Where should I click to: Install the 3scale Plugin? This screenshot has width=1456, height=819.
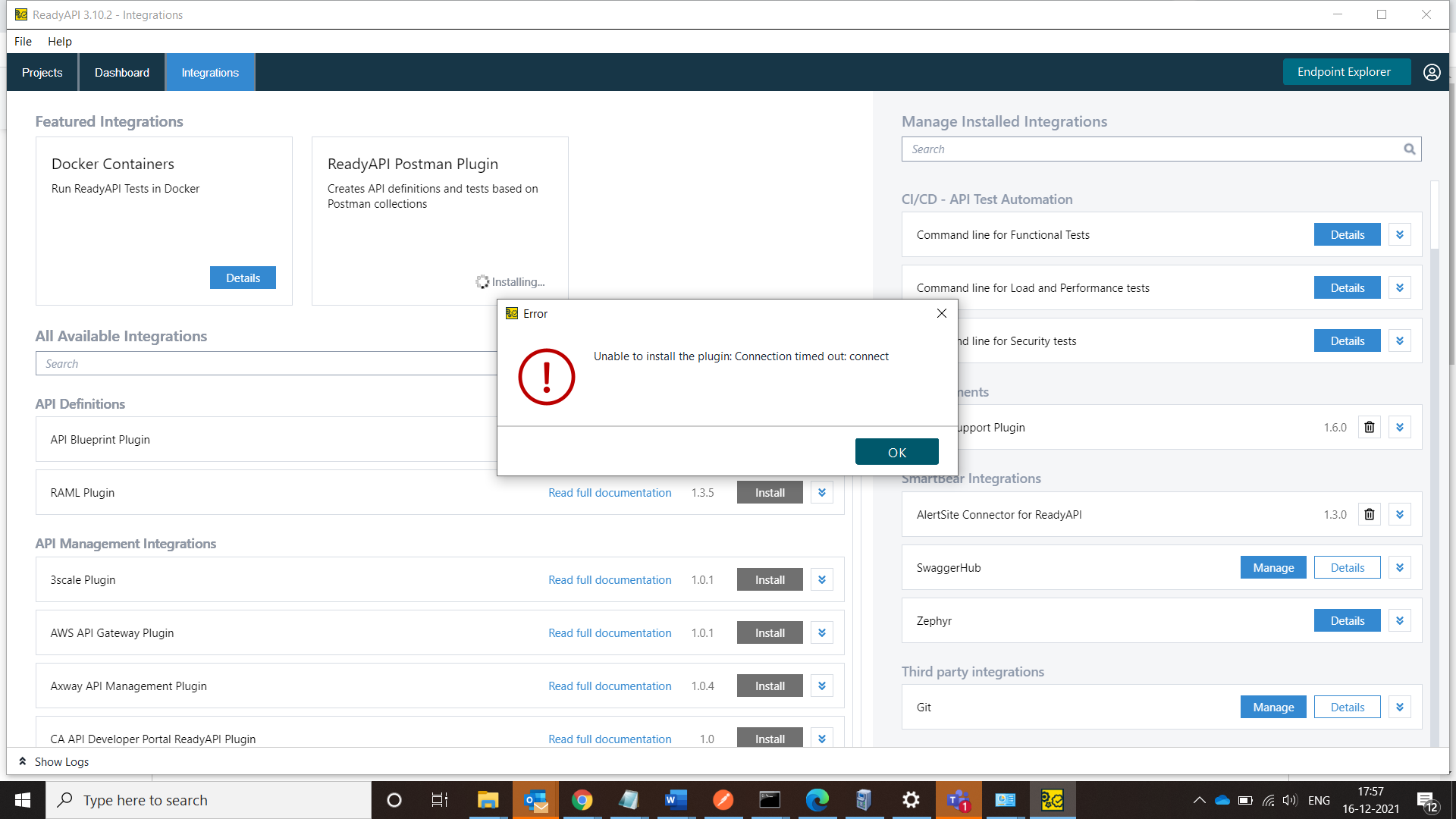[769, 579]
